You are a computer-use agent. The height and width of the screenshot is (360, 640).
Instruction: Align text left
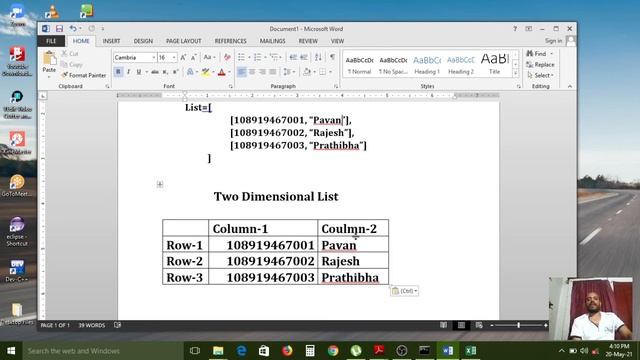coord(241,72)
